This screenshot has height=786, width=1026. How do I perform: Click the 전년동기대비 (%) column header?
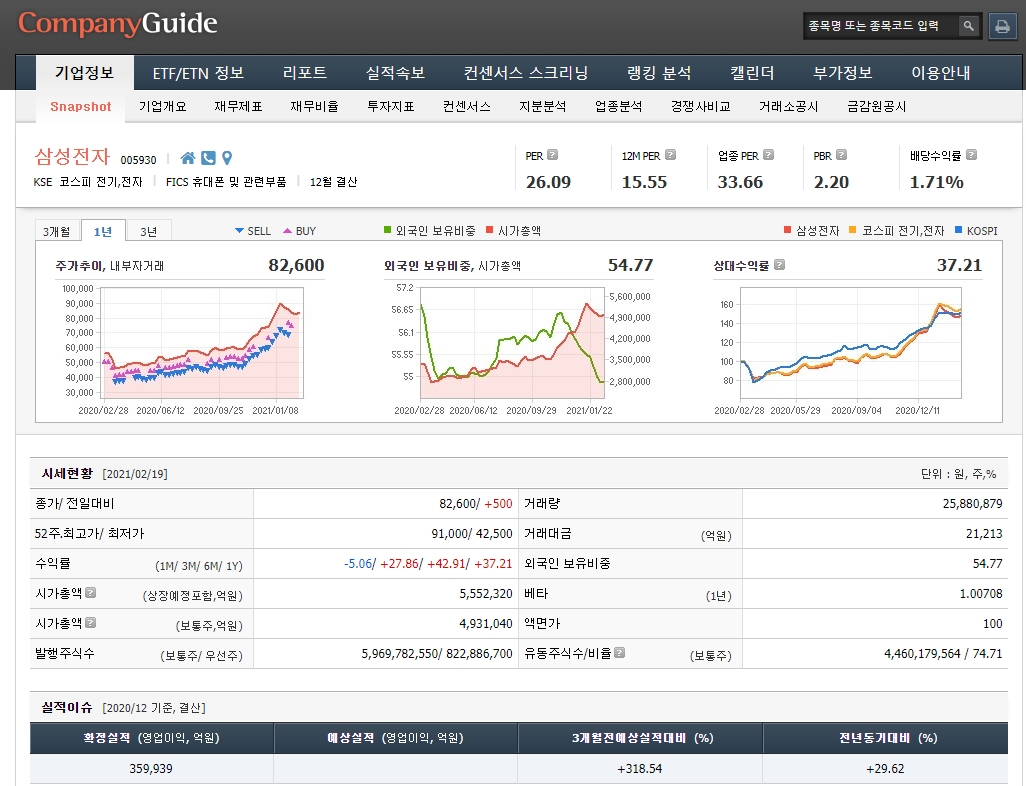(886, 738)
